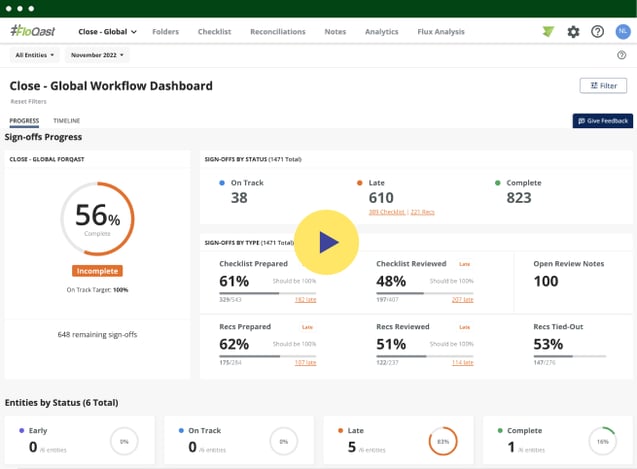Click the Complete donut chart showing 16%
The width and height of the screenshot is (637, 469).
(601, 440)
